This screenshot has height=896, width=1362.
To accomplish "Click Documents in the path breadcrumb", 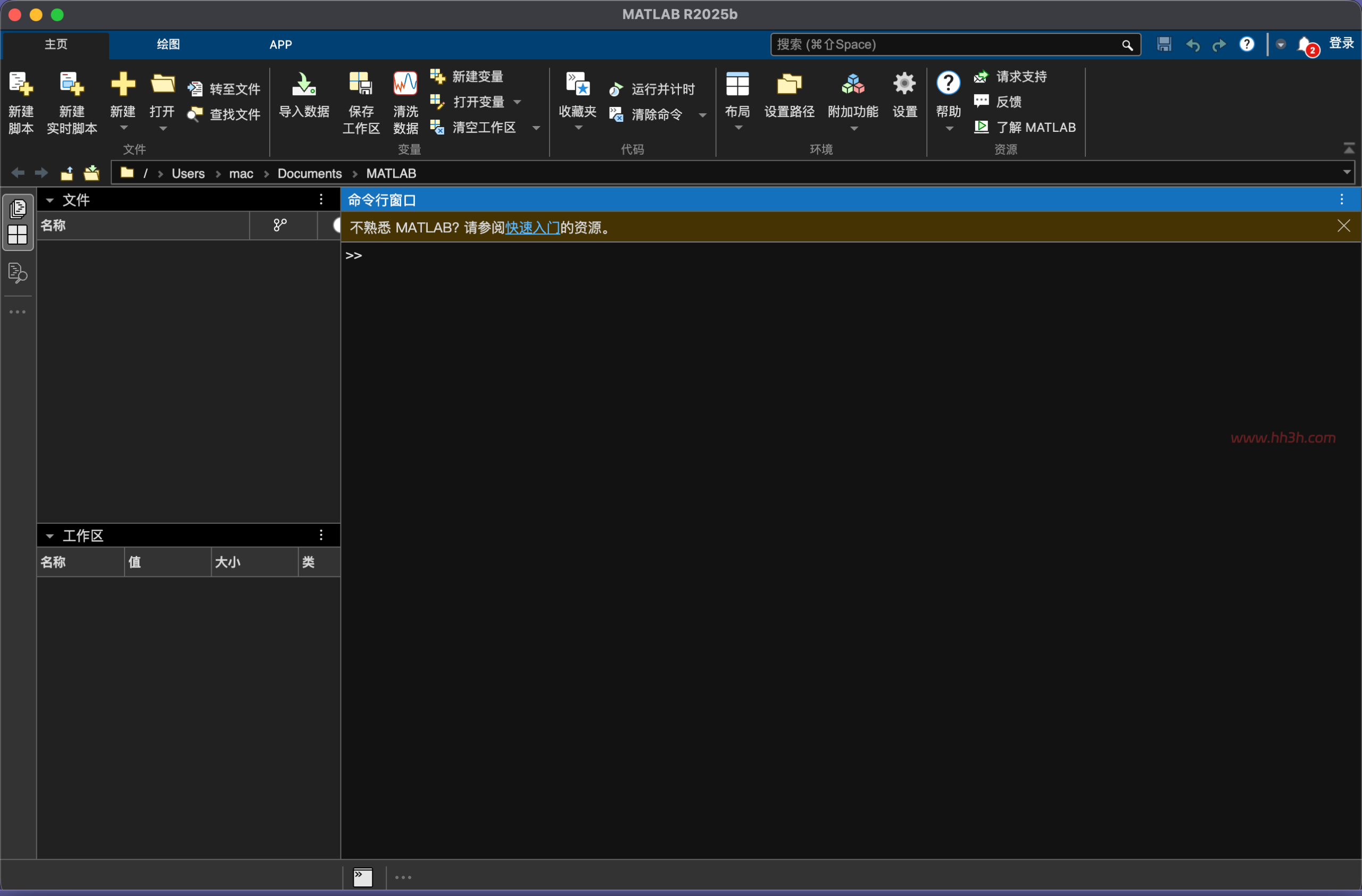I will click(x=310, y=173).
